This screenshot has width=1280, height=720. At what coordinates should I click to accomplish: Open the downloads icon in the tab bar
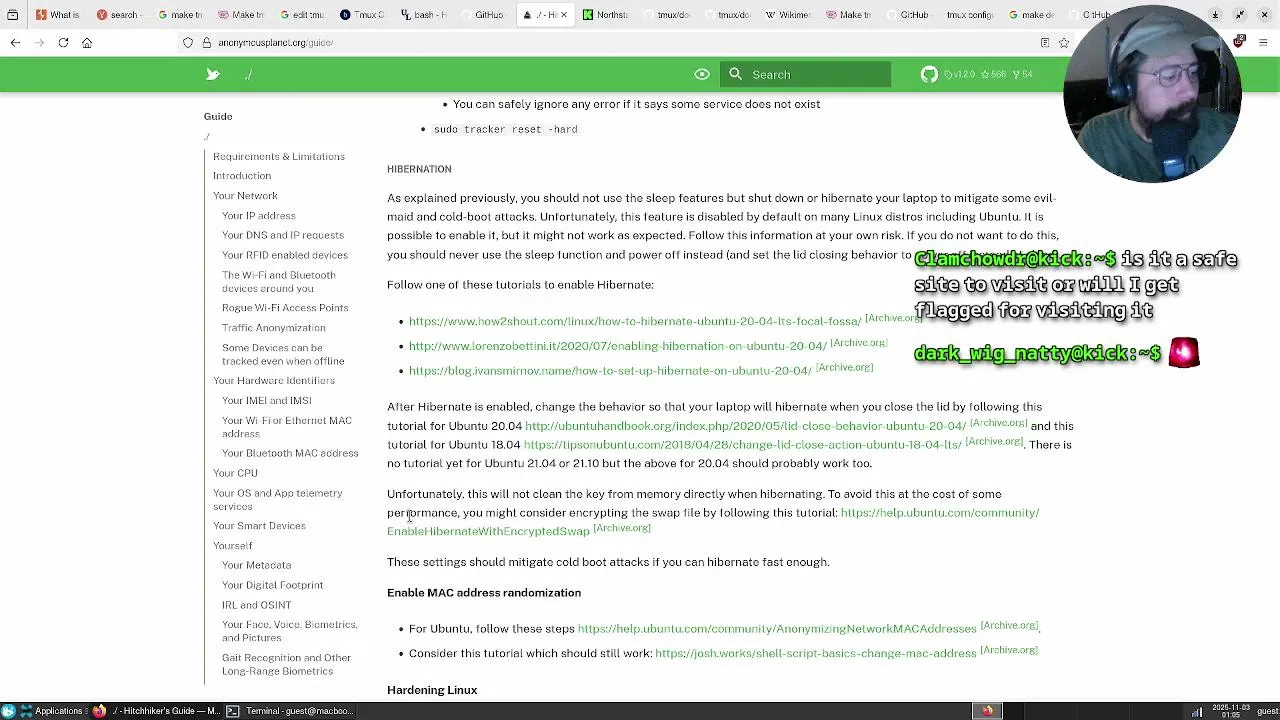point(1215,15)
